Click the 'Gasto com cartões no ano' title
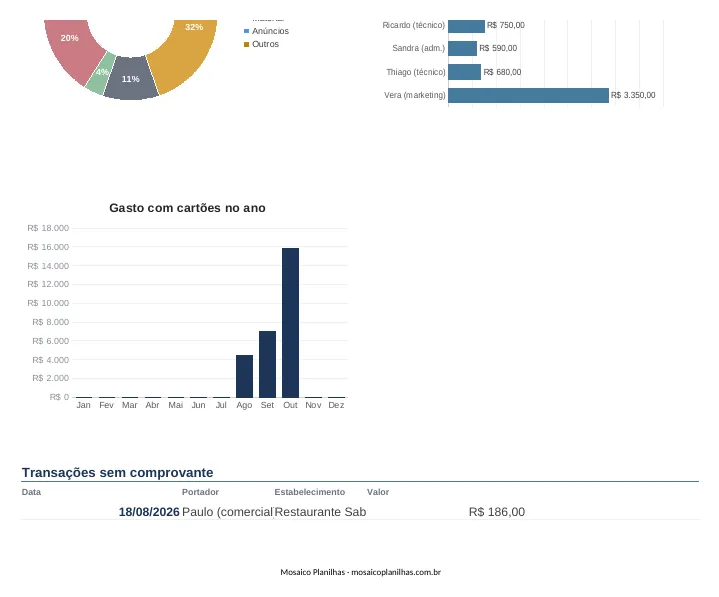 point(187,208)
